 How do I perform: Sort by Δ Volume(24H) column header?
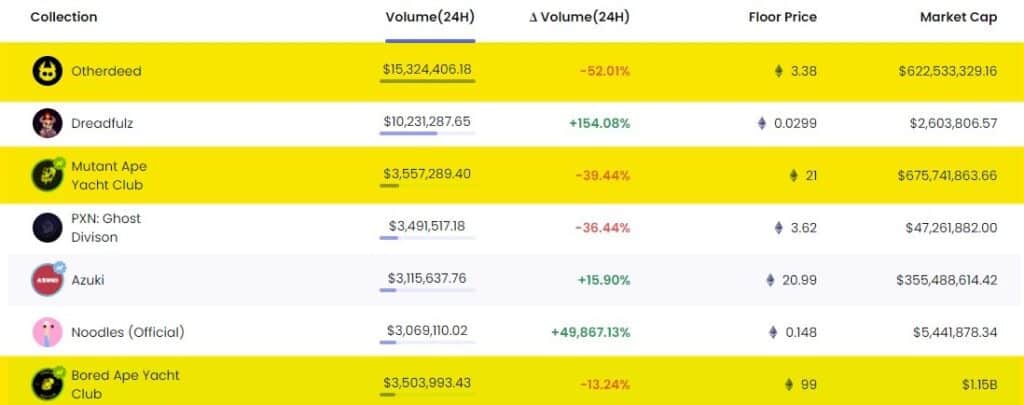click(x=579, y=18)
